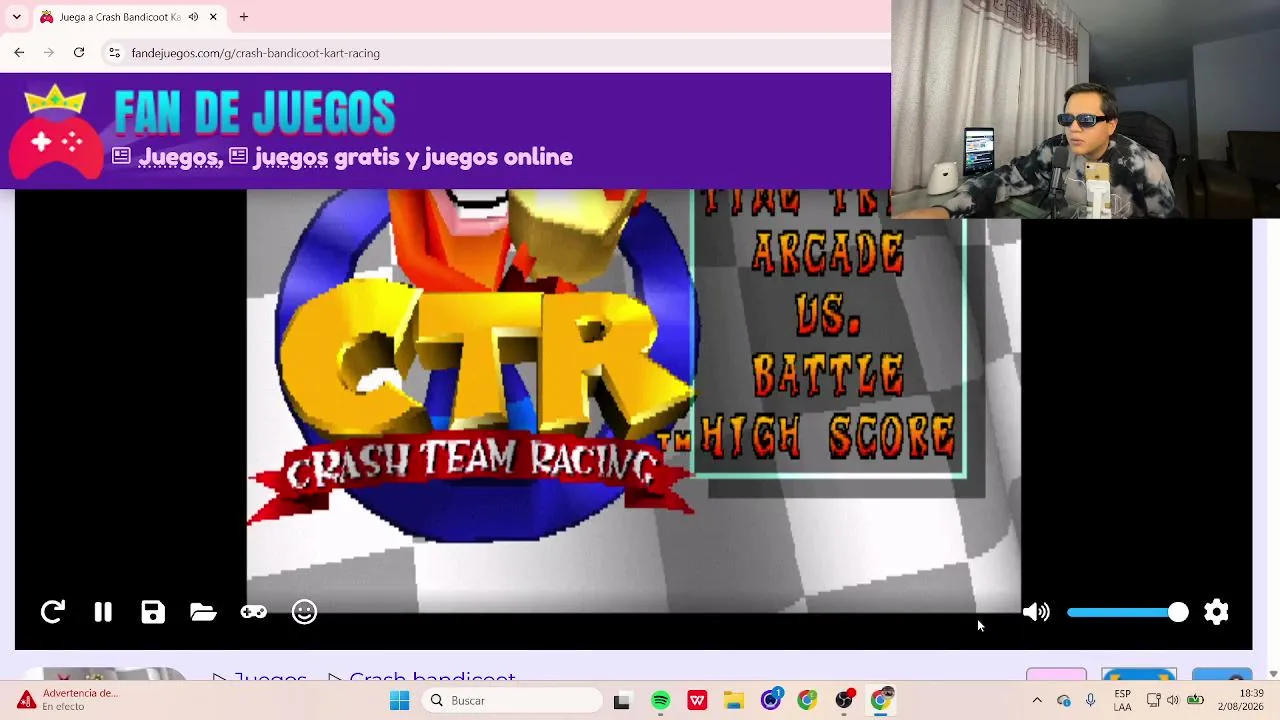Launch Spotify from the taskbar

coord(660,701)
